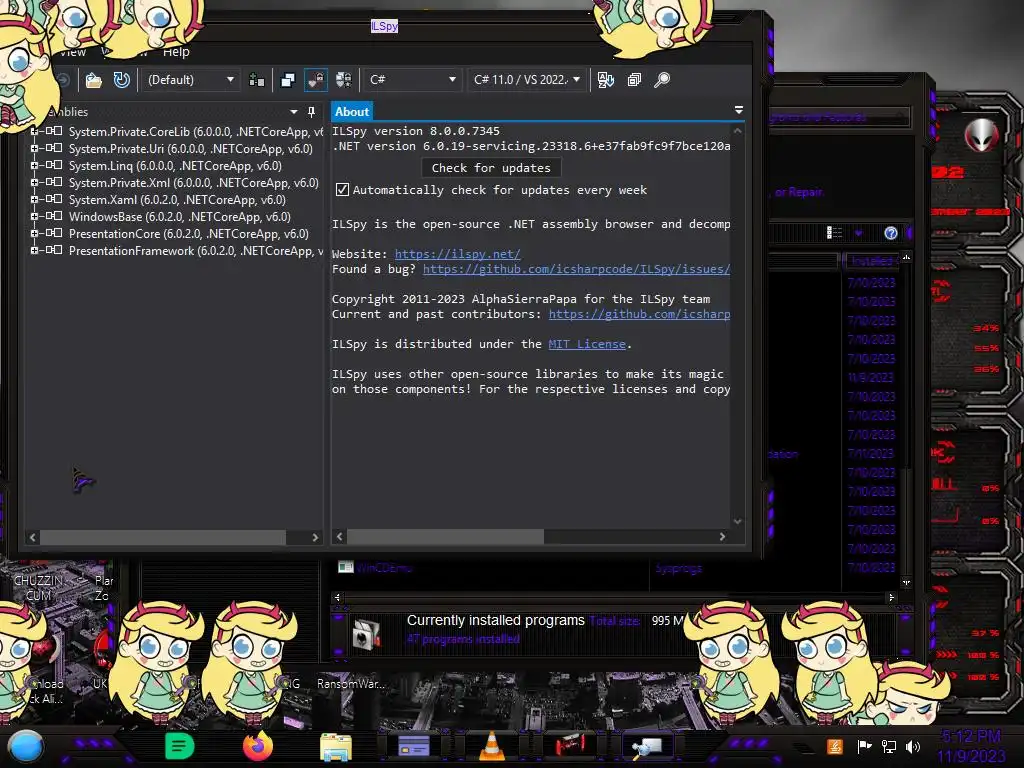Click right arrow of Assemblies horizontal scrollbar
Screen dimensions: 1024x768
(x=315, y=537)
